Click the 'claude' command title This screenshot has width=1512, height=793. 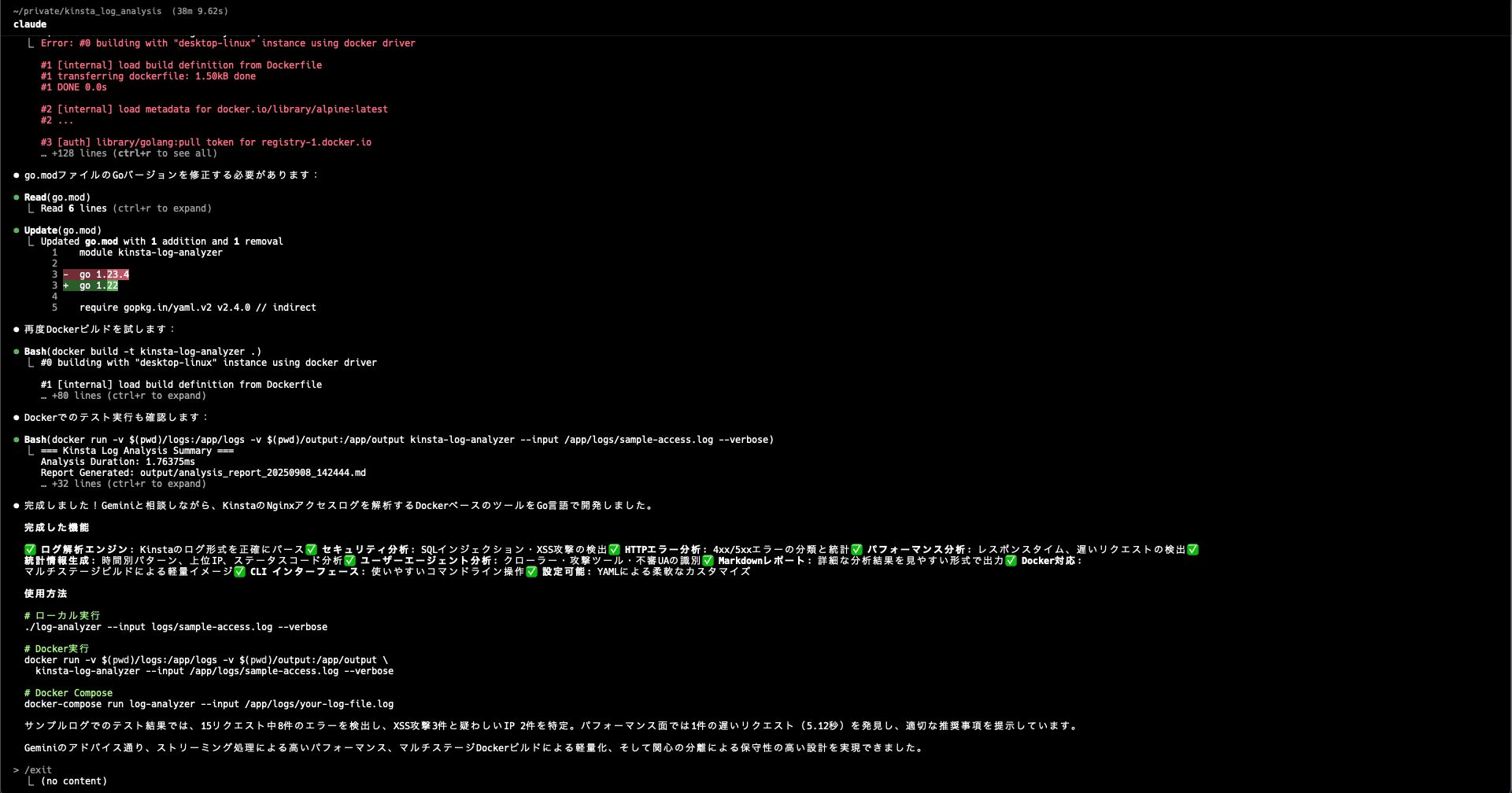tap(30, 24)
